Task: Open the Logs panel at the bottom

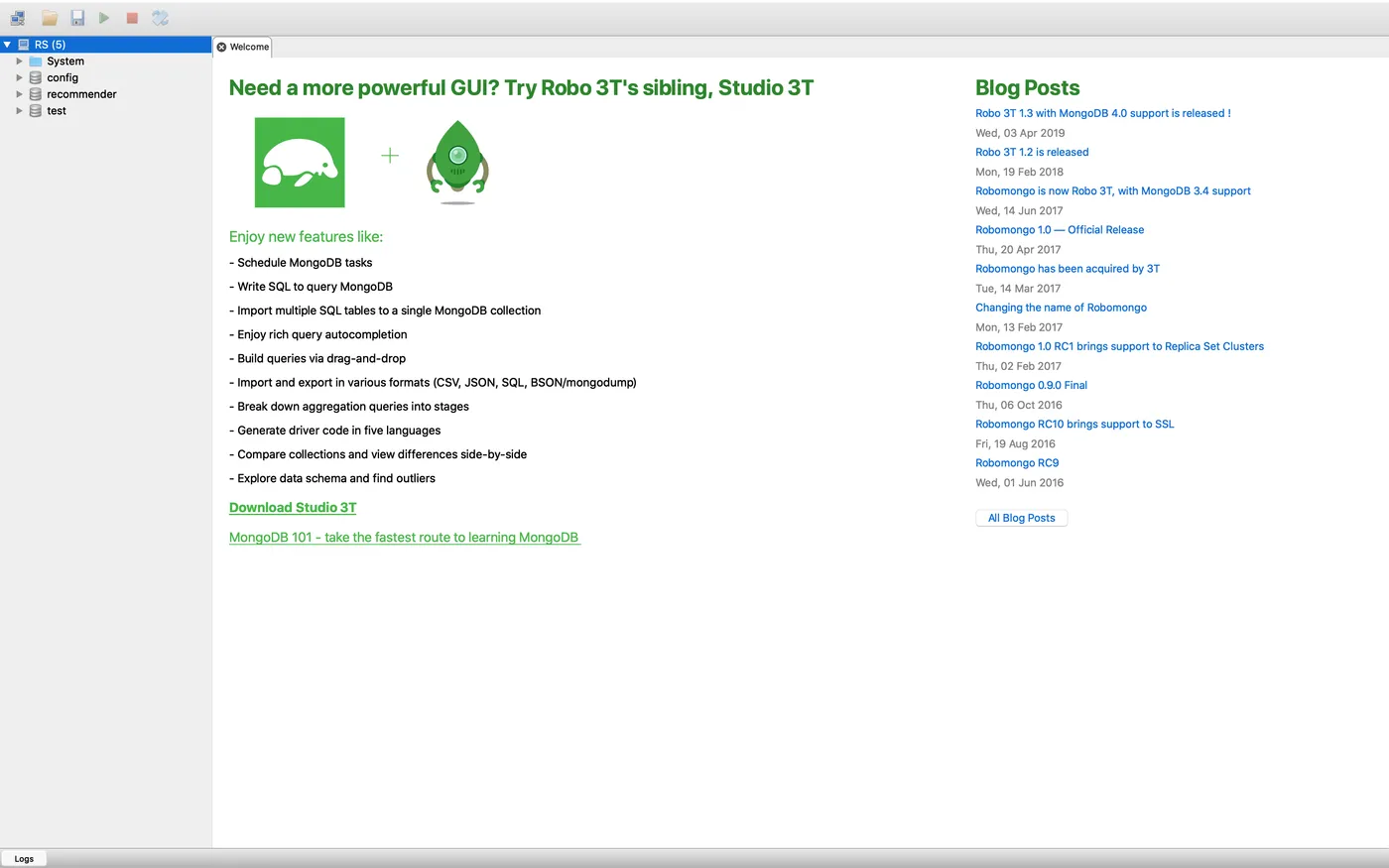Action: point(24,859)
